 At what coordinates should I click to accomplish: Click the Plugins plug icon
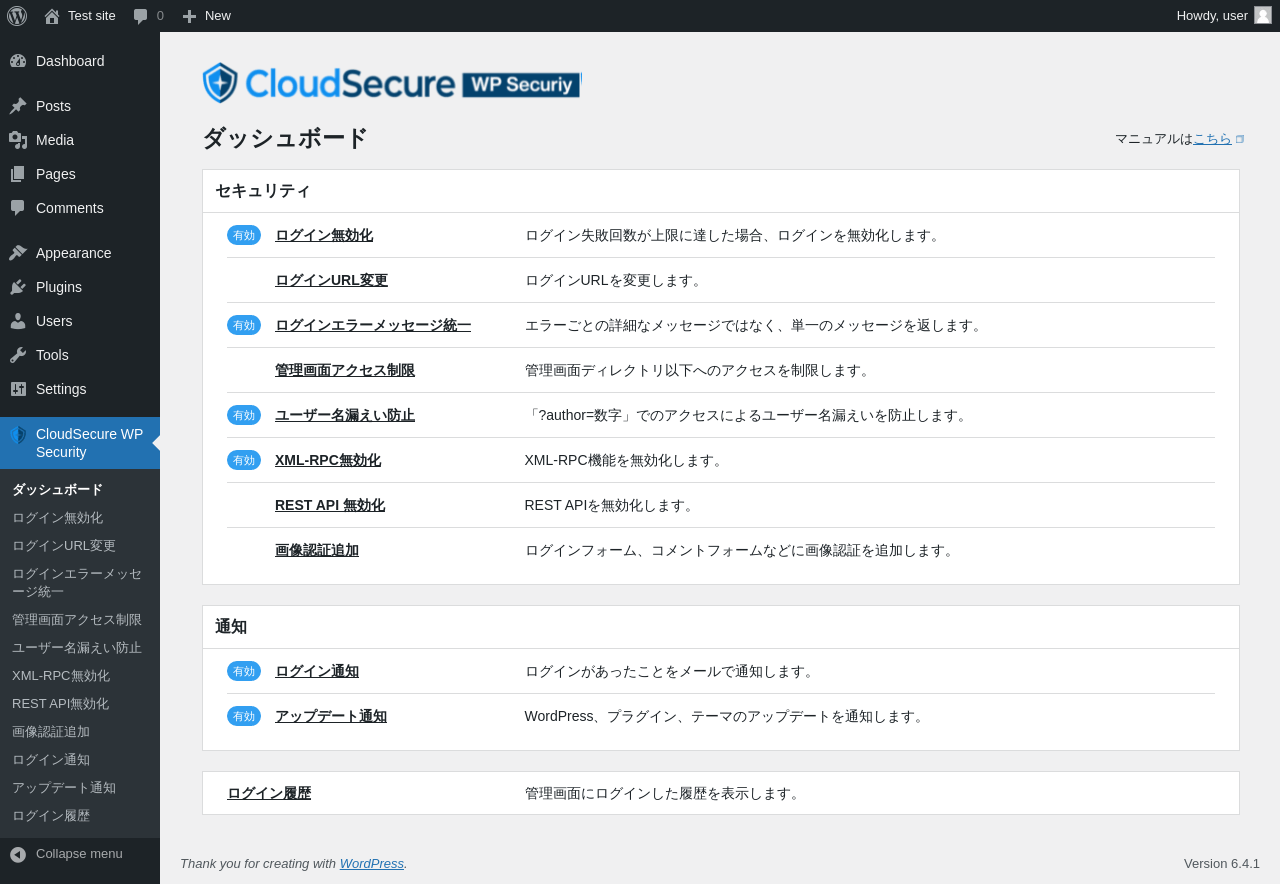click(x=18, y=287)
